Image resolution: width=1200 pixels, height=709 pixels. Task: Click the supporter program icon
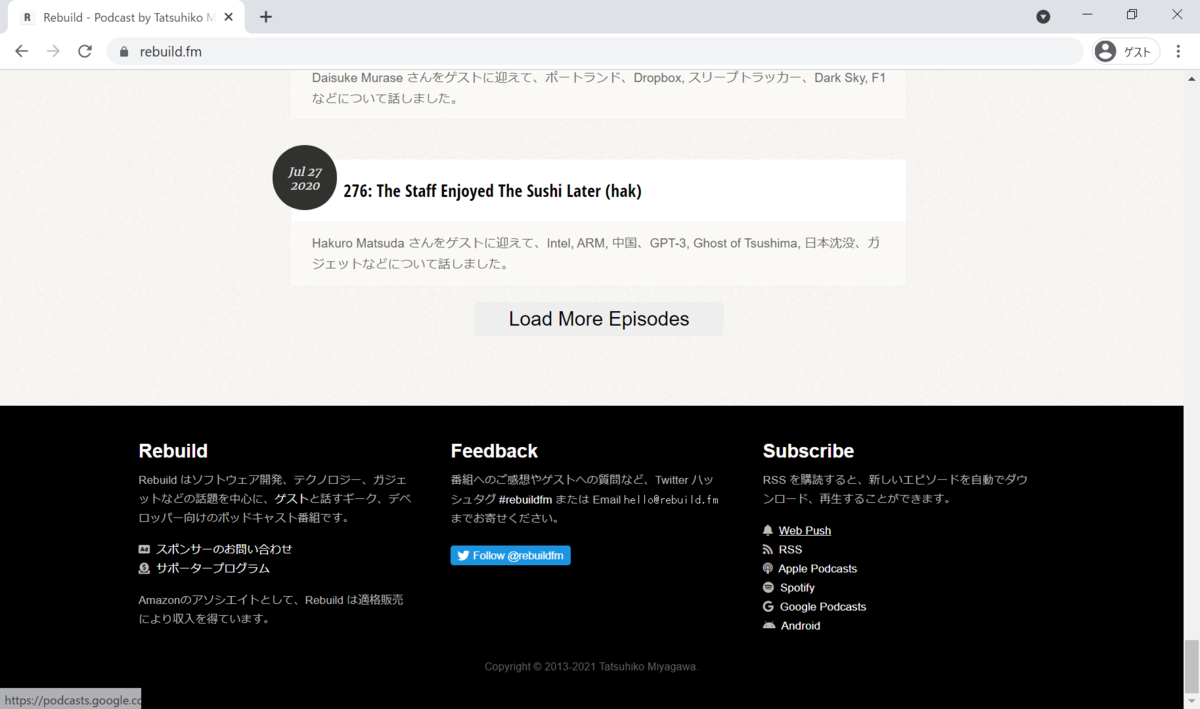click(144, 568)
